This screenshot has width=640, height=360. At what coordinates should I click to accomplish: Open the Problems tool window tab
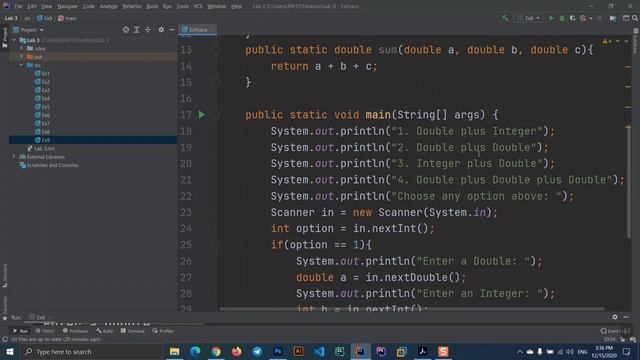[x=75, y=331]
